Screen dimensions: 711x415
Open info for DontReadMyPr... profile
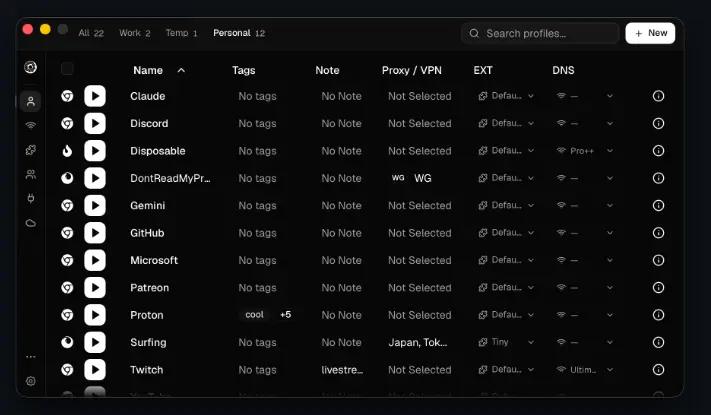point(658,178)
